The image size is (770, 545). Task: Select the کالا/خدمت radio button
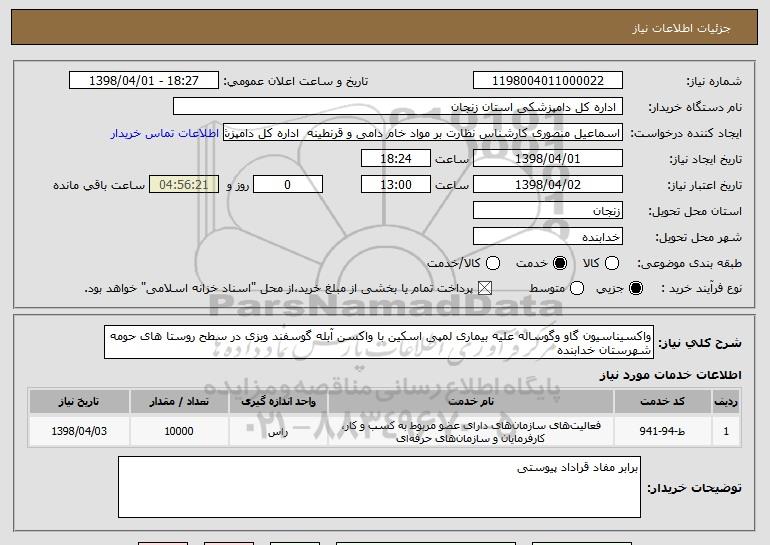493,263
